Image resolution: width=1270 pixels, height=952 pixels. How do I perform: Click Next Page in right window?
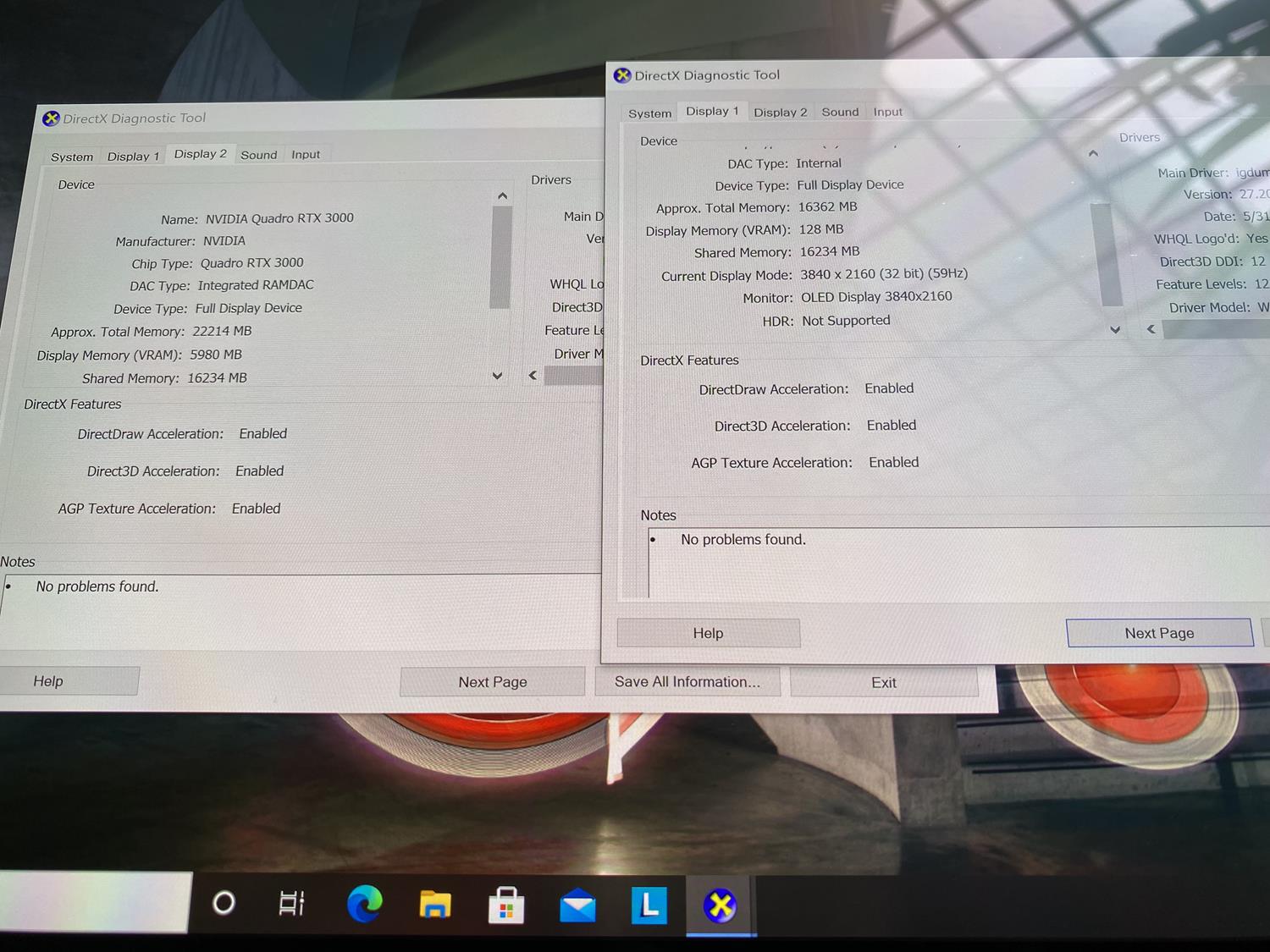(1159, 633)
